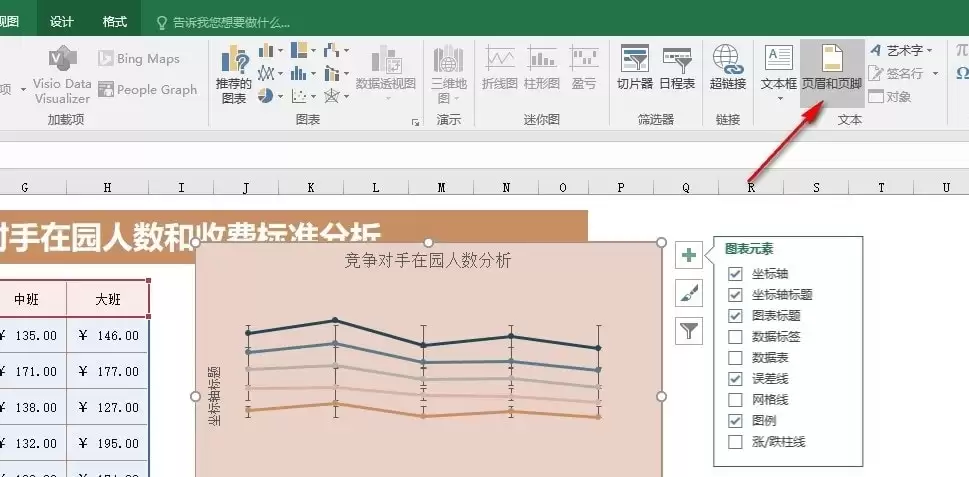This screenshot has height=477, width=969.
Task: Click the Header and Footer (页眉和页脚) icon
Action: (x=832, y=67)
